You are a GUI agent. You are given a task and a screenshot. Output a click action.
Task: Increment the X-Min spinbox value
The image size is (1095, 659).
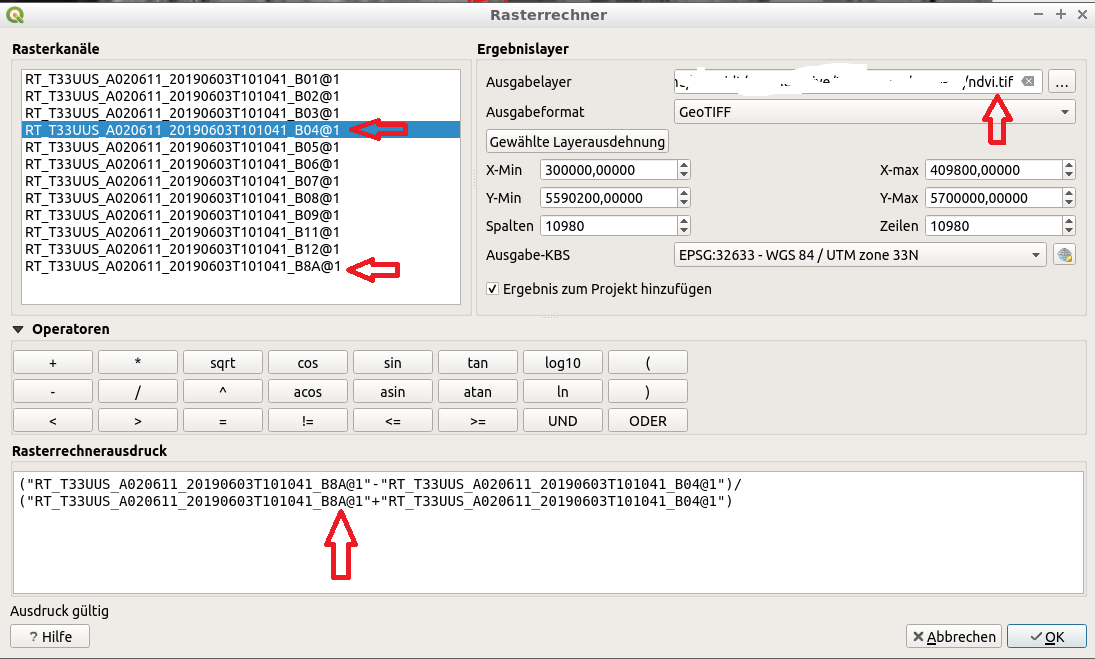683,165
